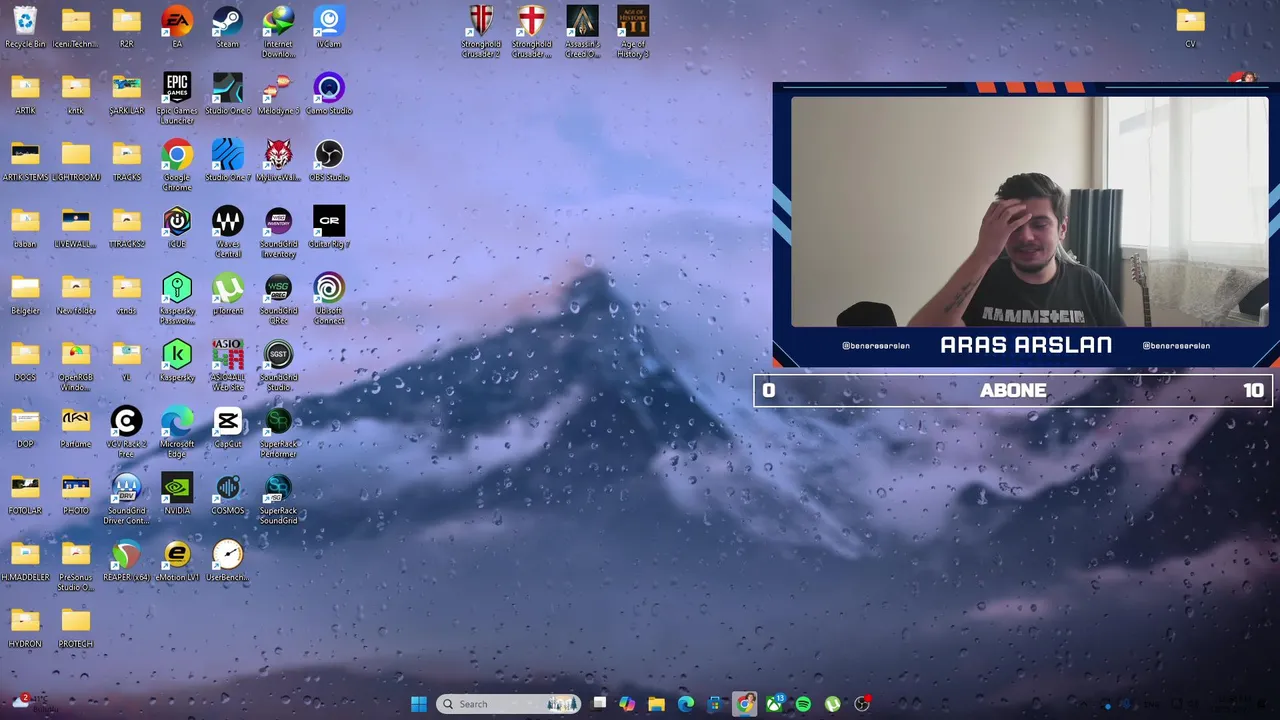Open the Windows Start menu
This screenshot has height=720, width=1280.
419,704
